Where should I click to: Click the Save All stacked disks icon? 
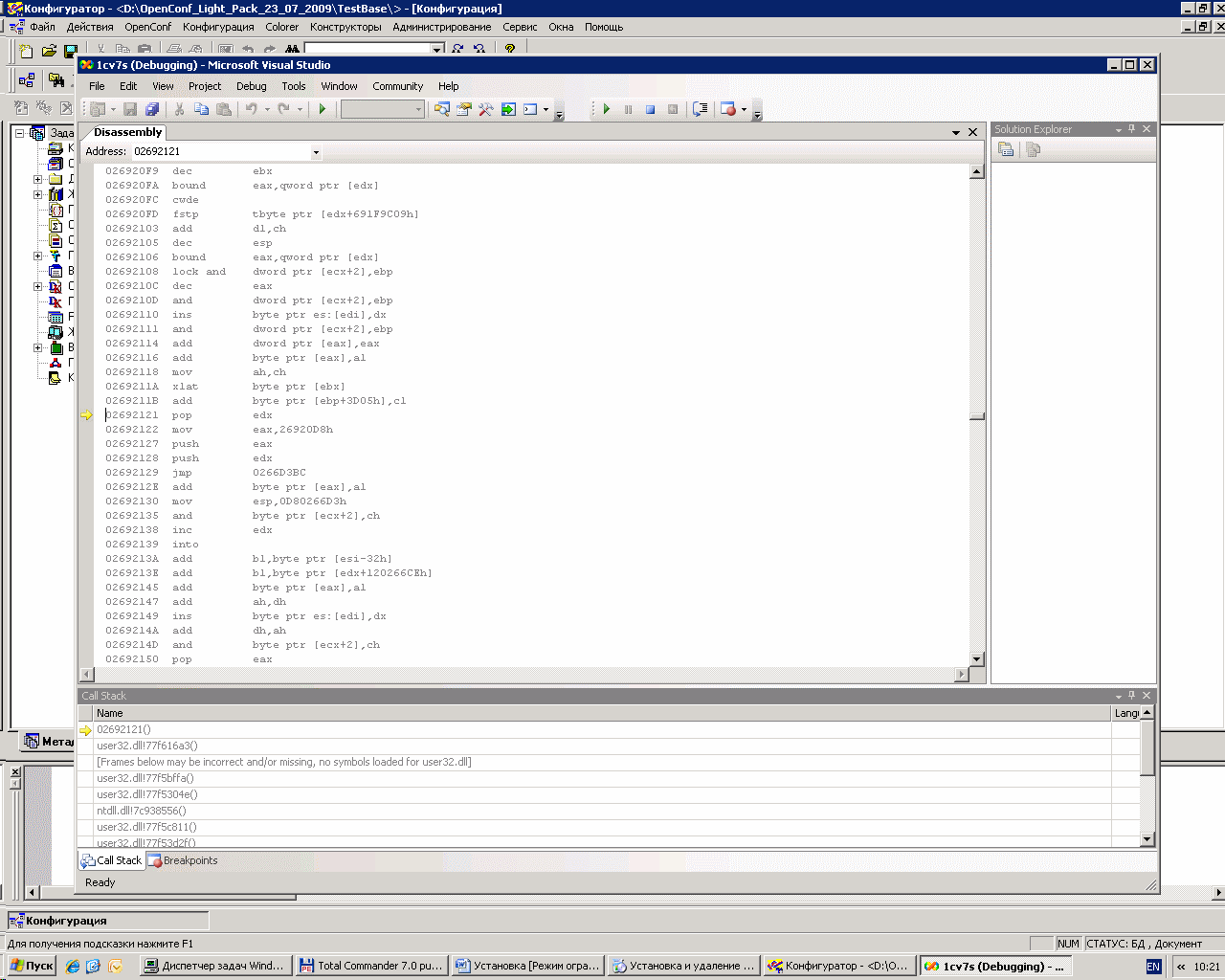[x=152, y=109]
